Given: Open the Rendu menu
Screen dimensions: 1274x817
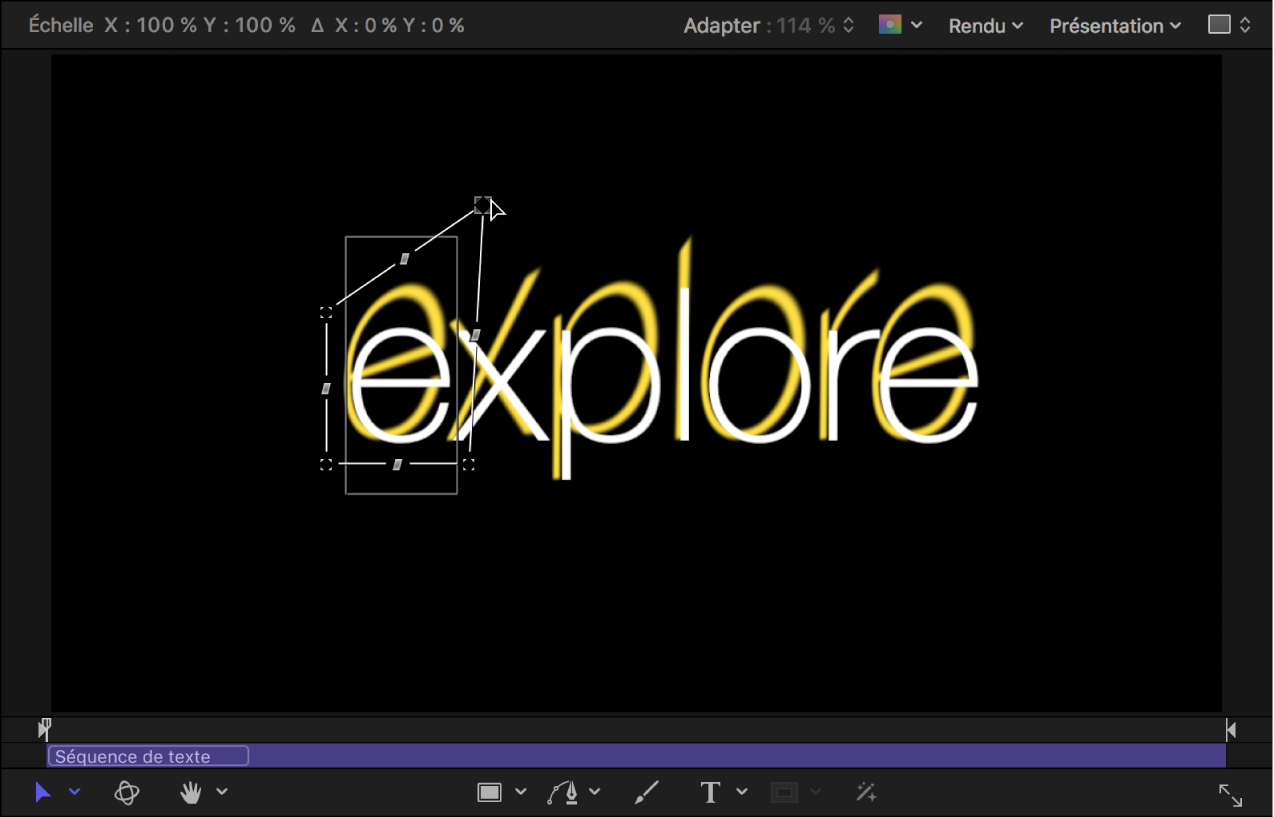Looking at the screenshot, I should (x=986, y=26).
